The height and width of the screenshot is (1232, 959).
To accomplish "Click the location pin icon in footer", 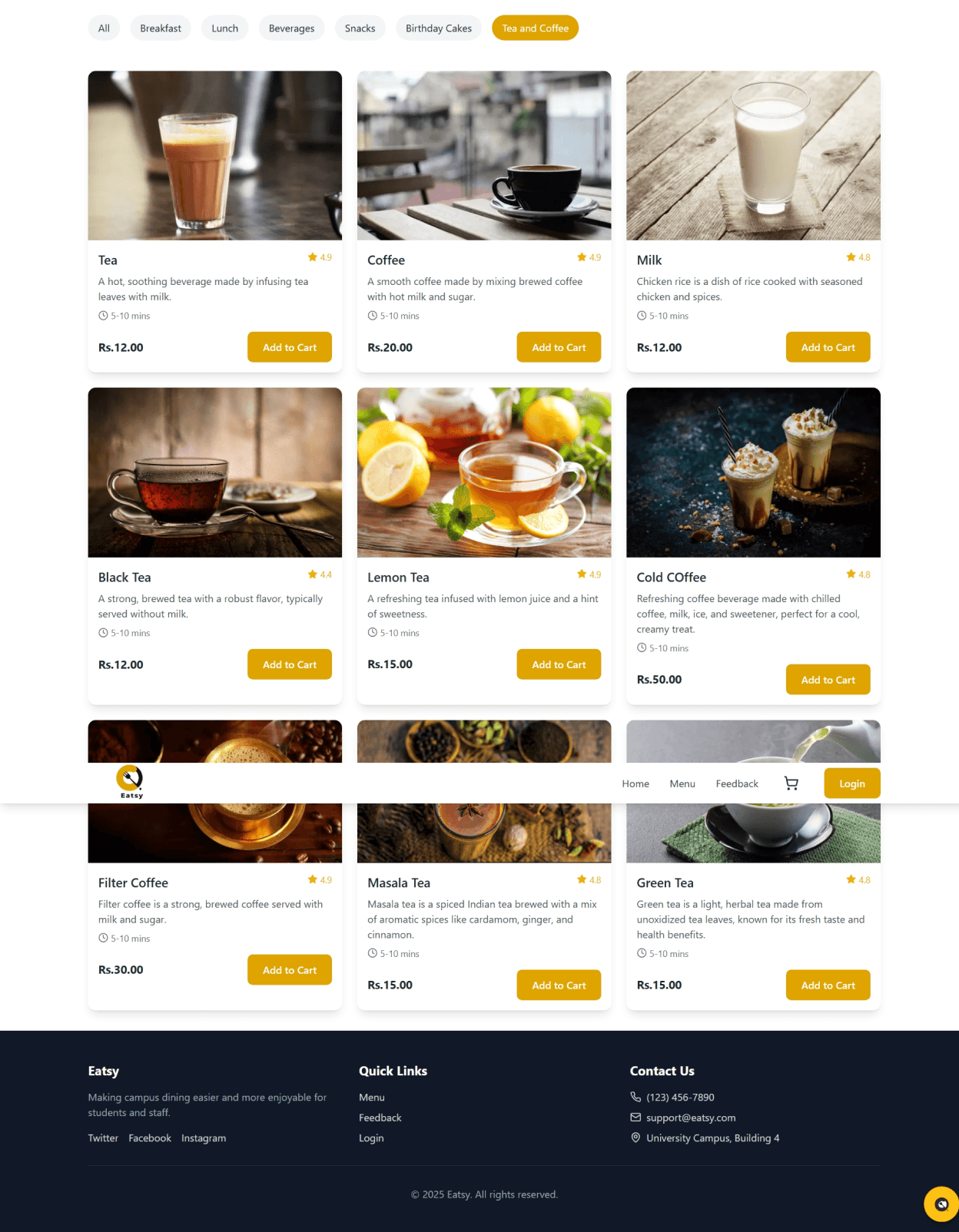I will coord(635,1138).
